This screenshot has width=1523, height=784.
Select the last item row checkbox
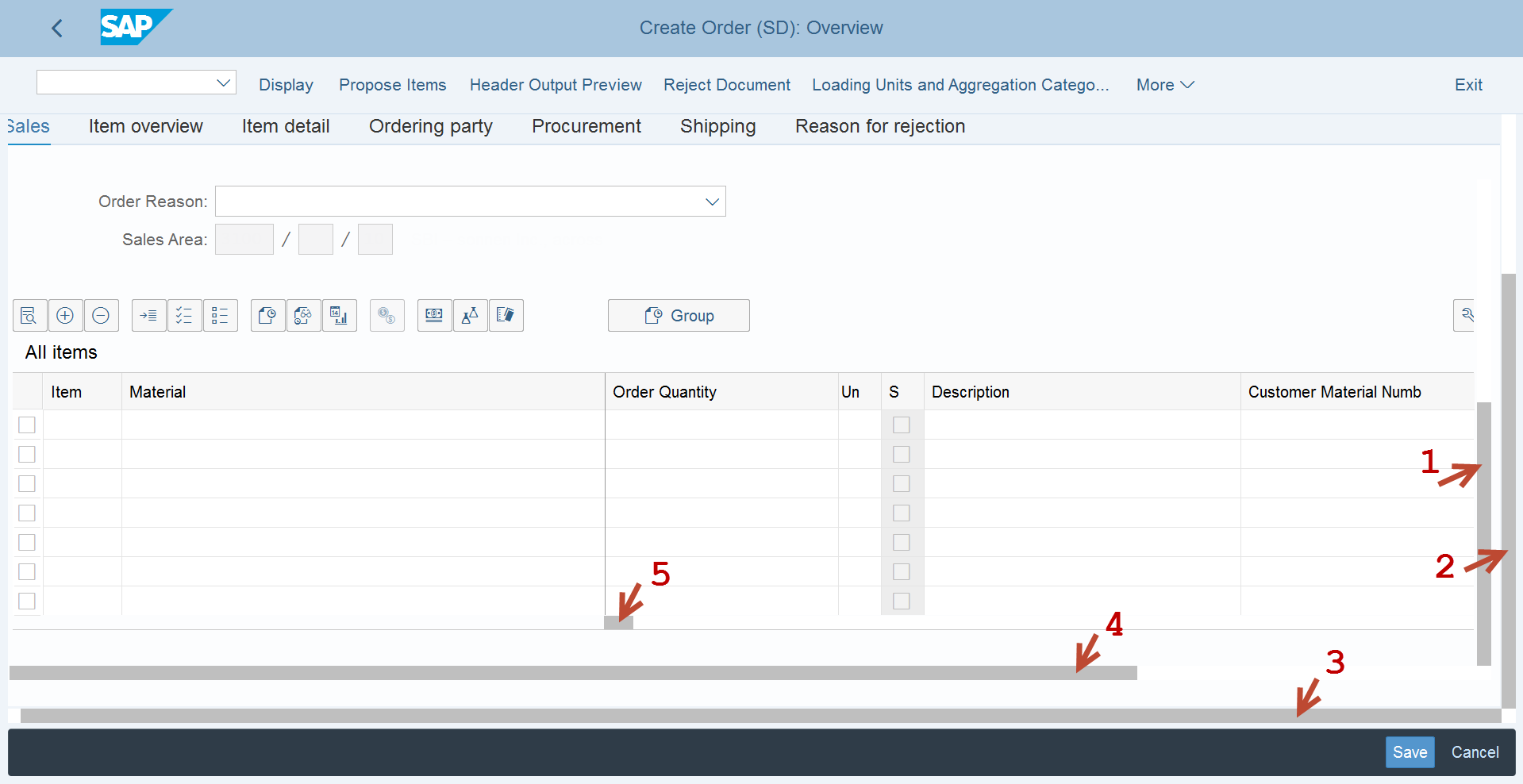27,601
